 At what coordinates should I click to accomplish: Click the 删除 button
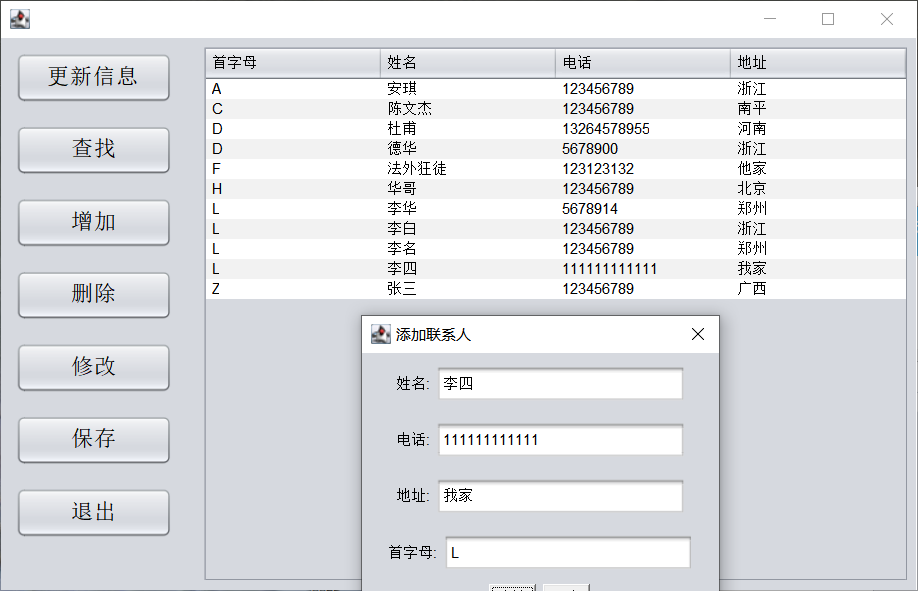93,294
